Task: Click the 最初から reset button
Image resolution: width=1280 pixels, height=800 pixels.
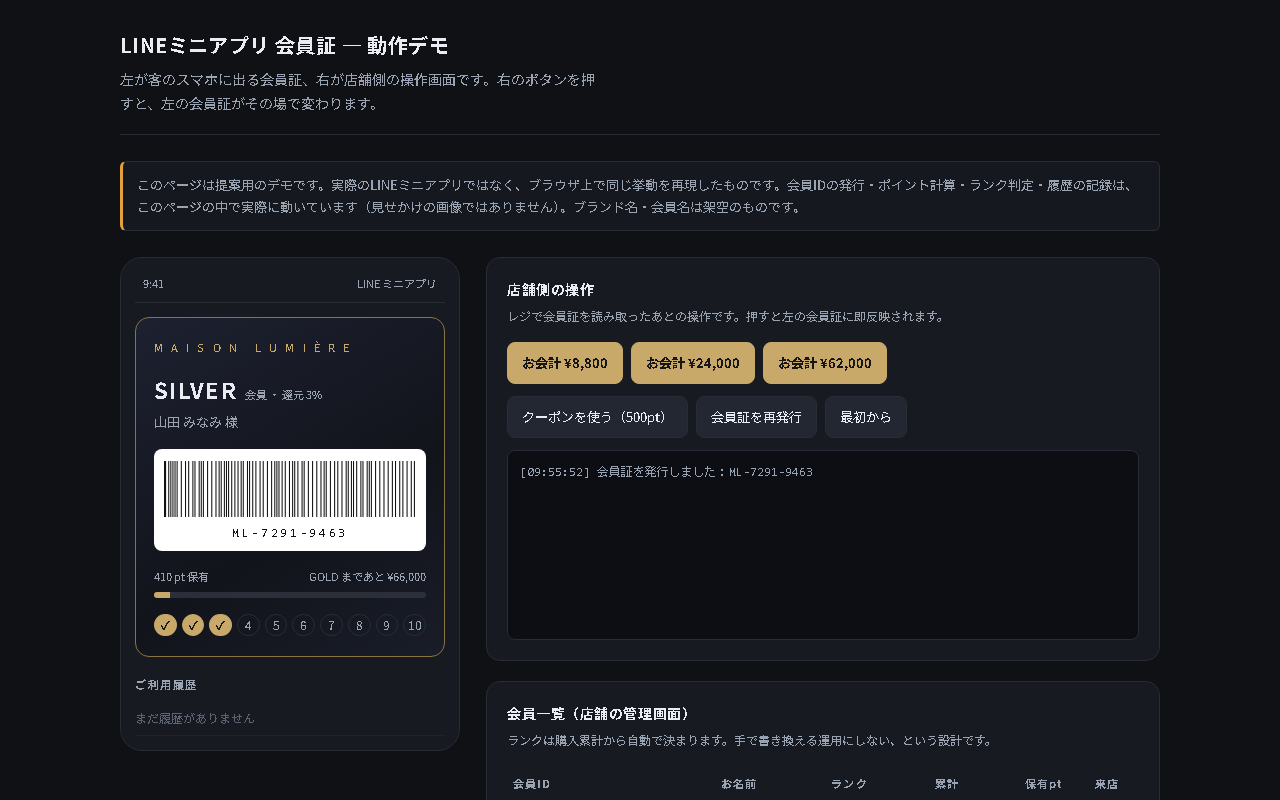Action: 866,417
